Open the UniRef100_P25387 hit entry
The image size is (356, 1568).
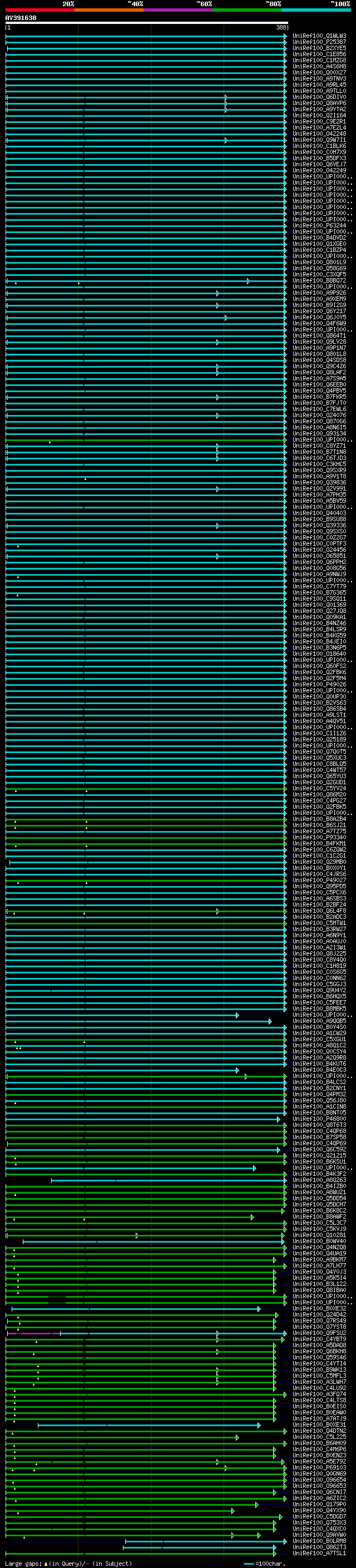coord(319,42)
